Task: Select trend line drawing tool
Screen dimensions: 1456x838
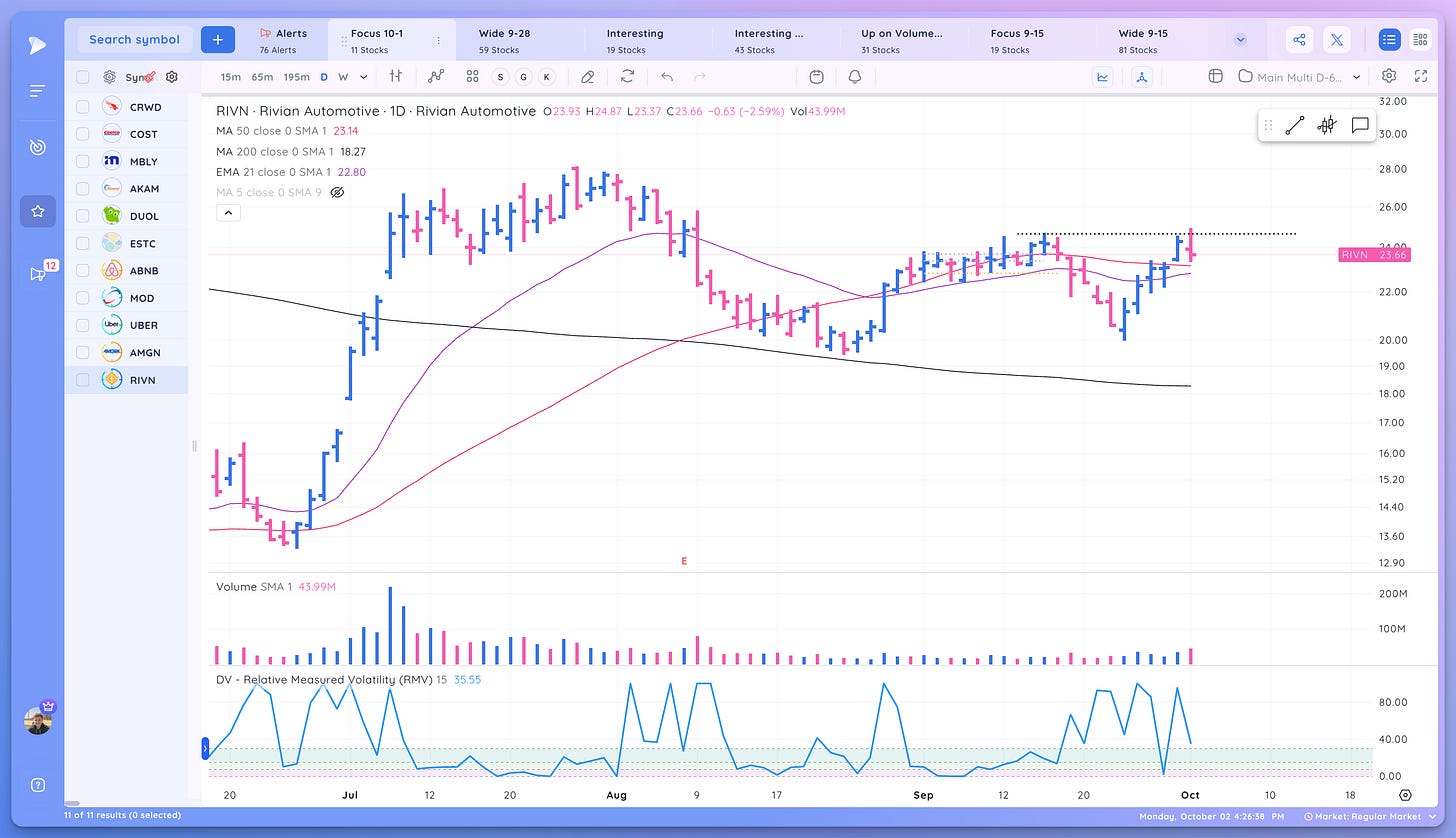Action: click(x=1294, y=125)
